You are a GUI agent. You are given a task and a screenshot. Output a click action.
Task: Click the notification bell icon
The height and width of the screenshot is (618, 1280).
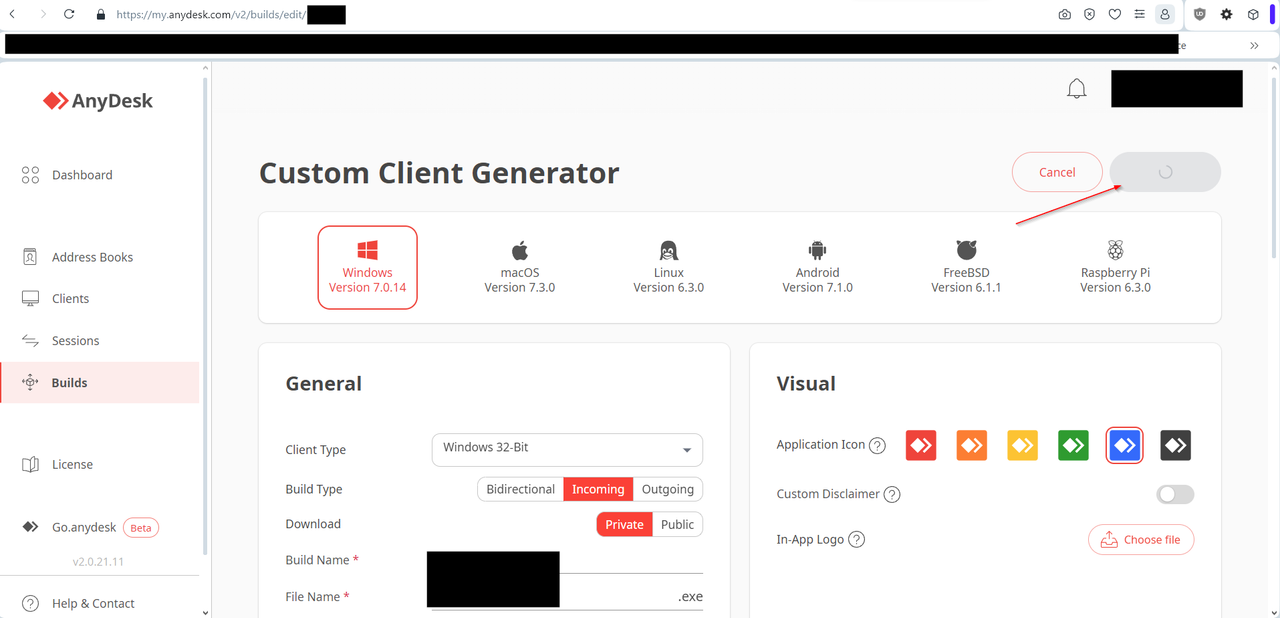tap(1077, 89)
